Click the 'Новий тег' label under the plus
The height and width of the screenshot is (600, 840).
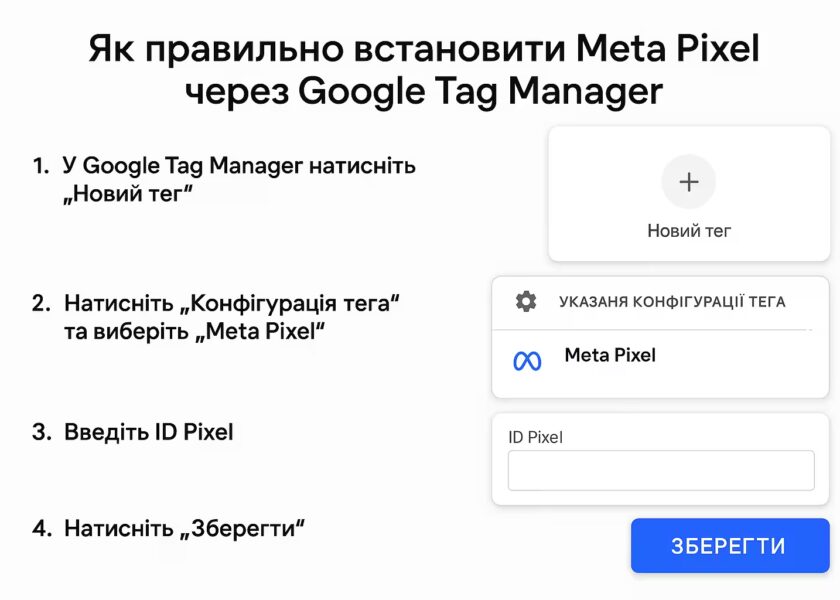(689, 231)
